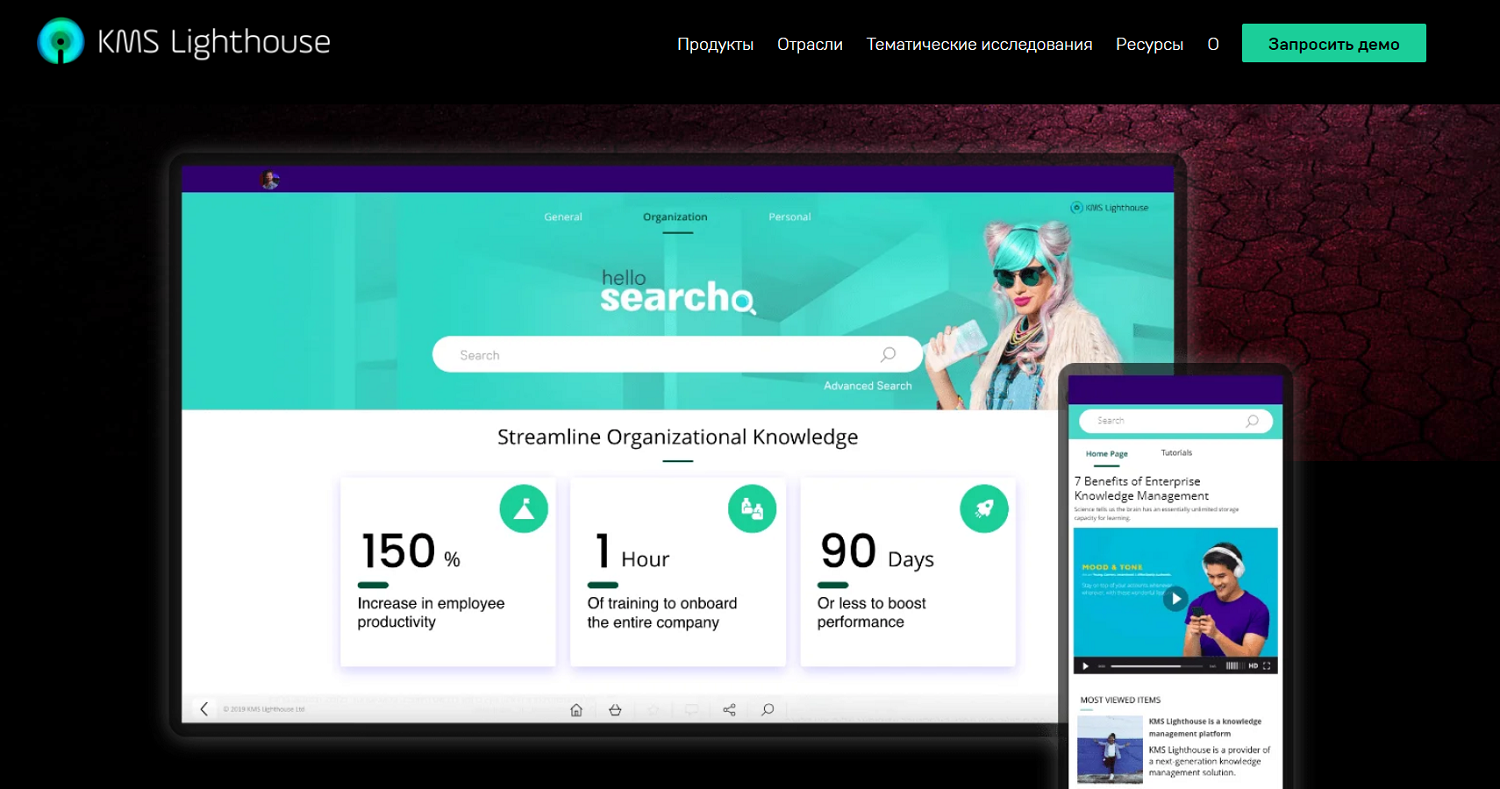Click the volume bars in the video controls
Viewport: 1500px width, 789px height.
(1234, 666)
